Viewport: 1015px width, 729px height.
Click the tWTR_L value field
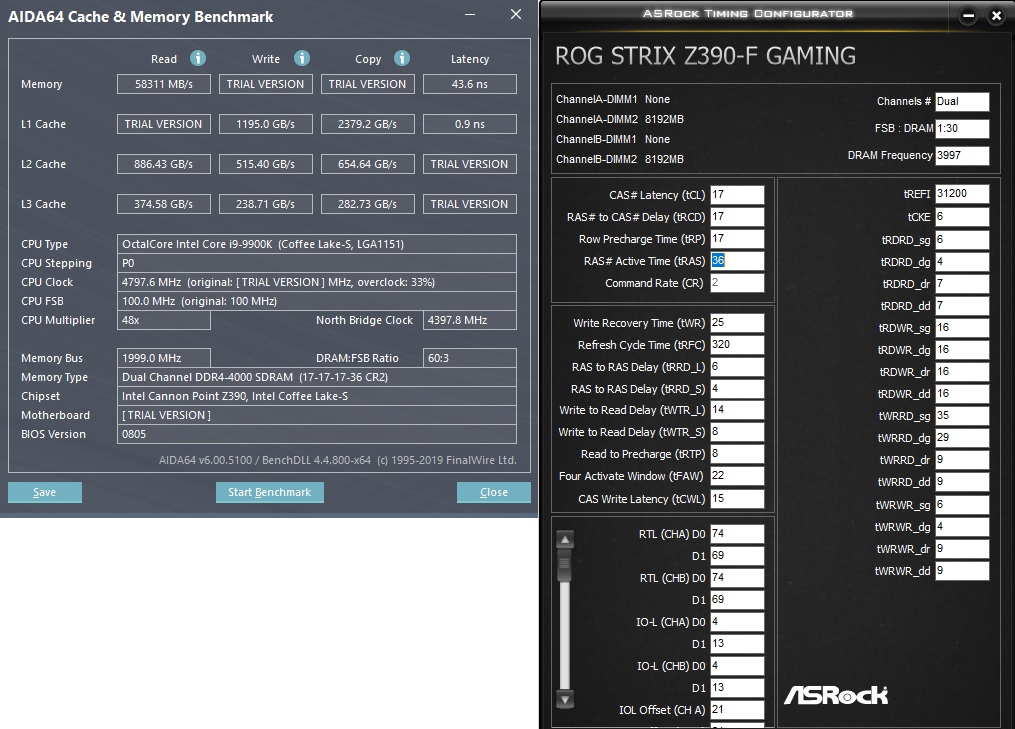737,410
